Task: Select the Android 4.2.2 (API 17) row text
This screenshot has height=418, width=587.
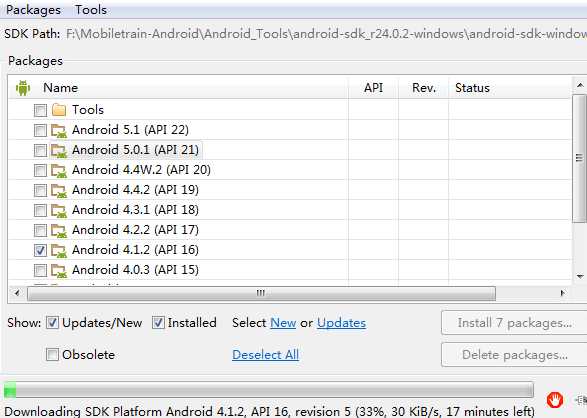Action: [x=135, y=230]
